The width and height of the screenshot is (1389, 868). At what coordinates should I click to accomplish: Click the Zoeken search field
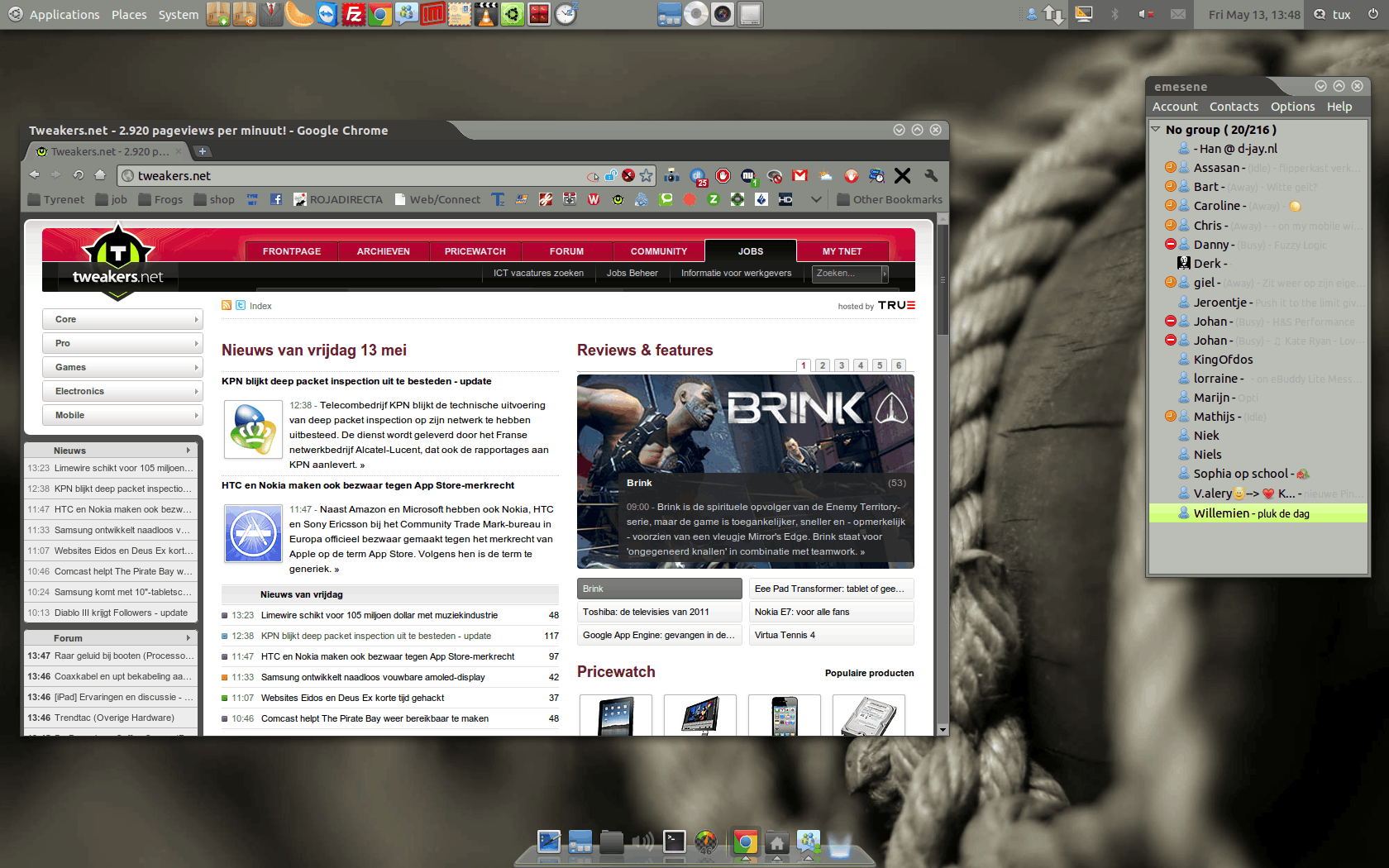(x=847, y=273)
